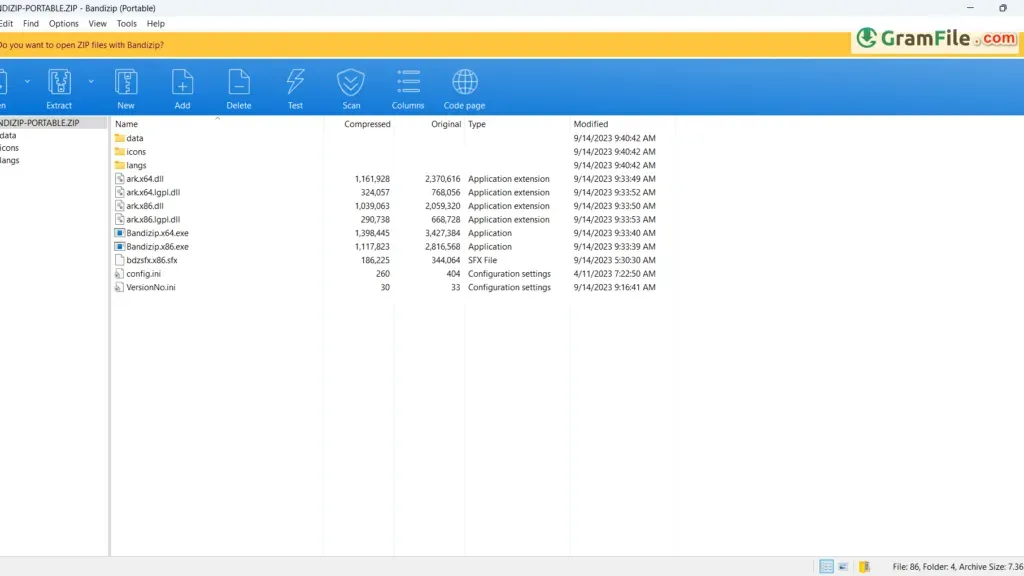Sort by the Original column header

(x=446, y=123)
